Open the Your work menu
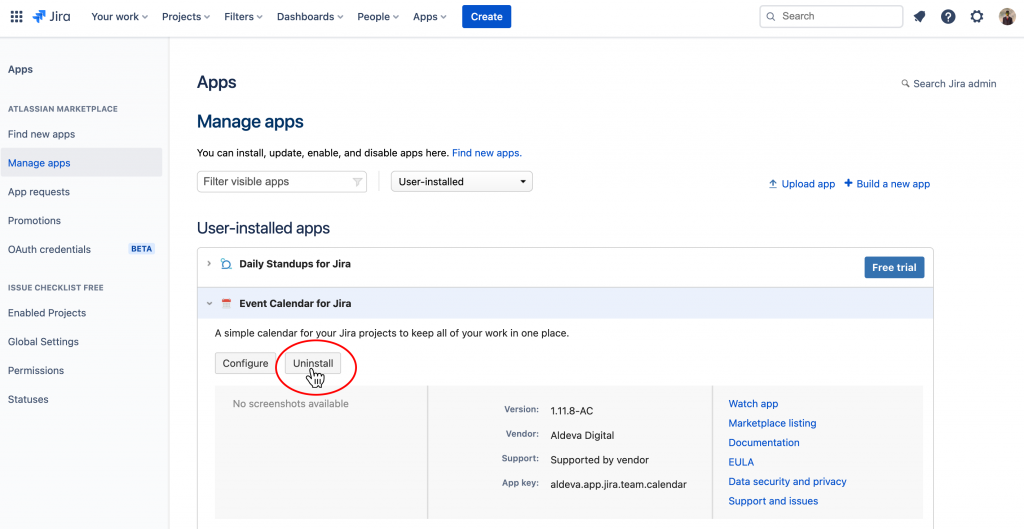 point(120,16)
